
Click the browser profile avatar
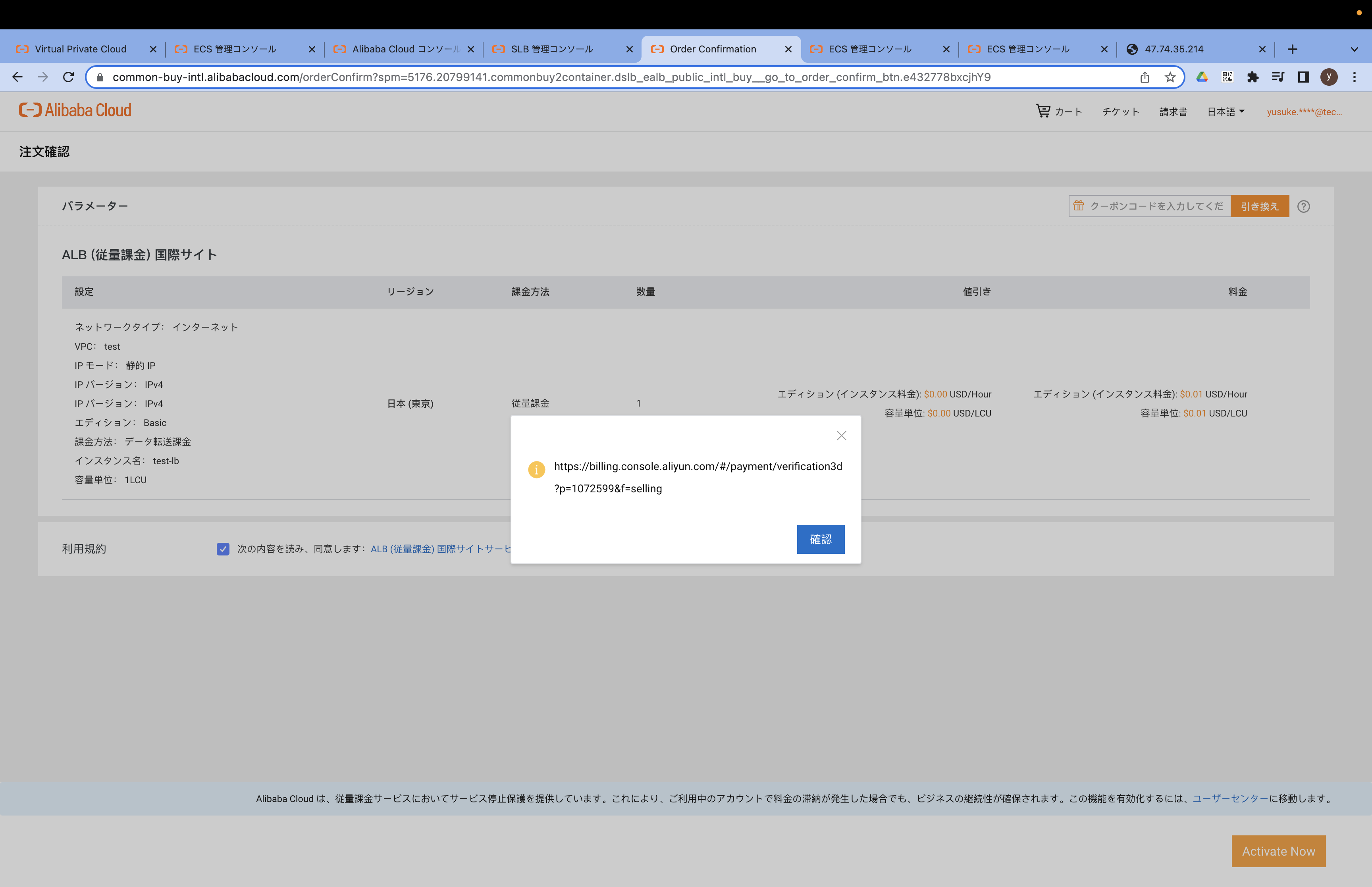pyautogui.click(x=1329, y=77)
